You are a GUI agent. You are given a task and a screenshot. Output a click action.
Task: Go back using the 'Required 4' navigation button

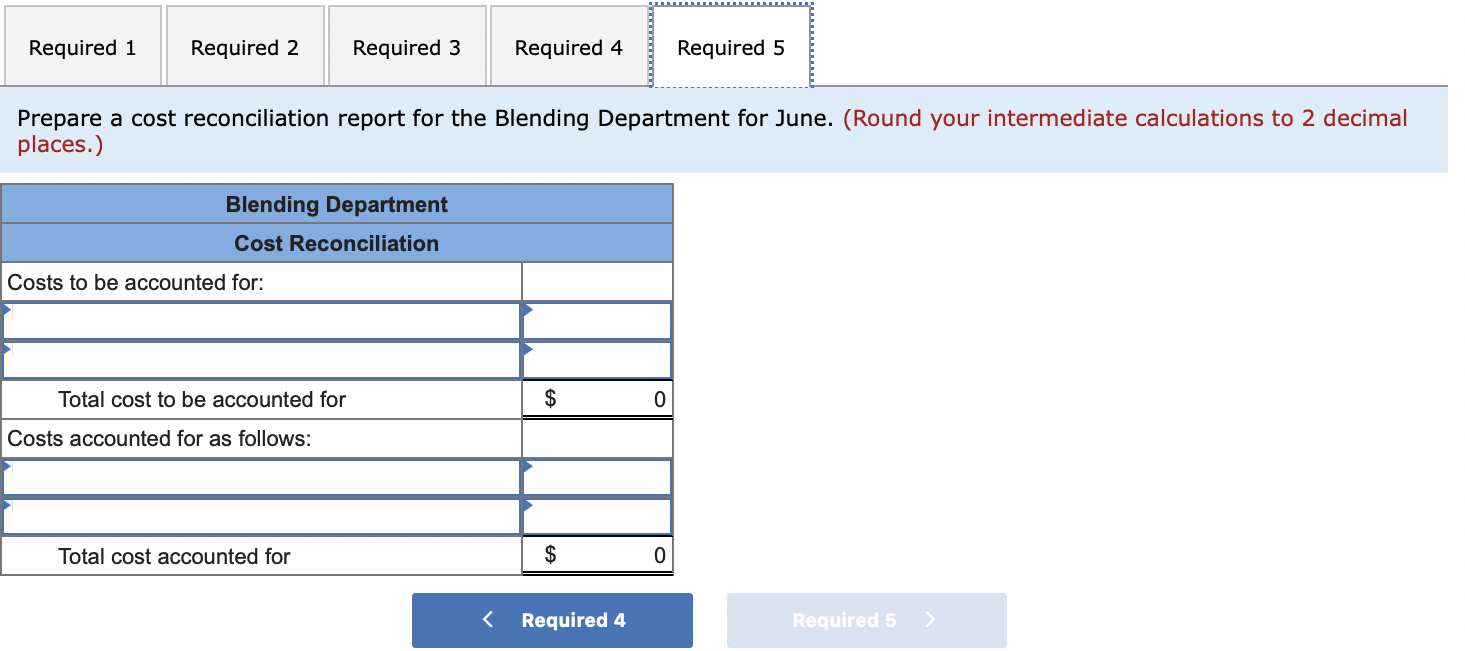tap(551, 620)
